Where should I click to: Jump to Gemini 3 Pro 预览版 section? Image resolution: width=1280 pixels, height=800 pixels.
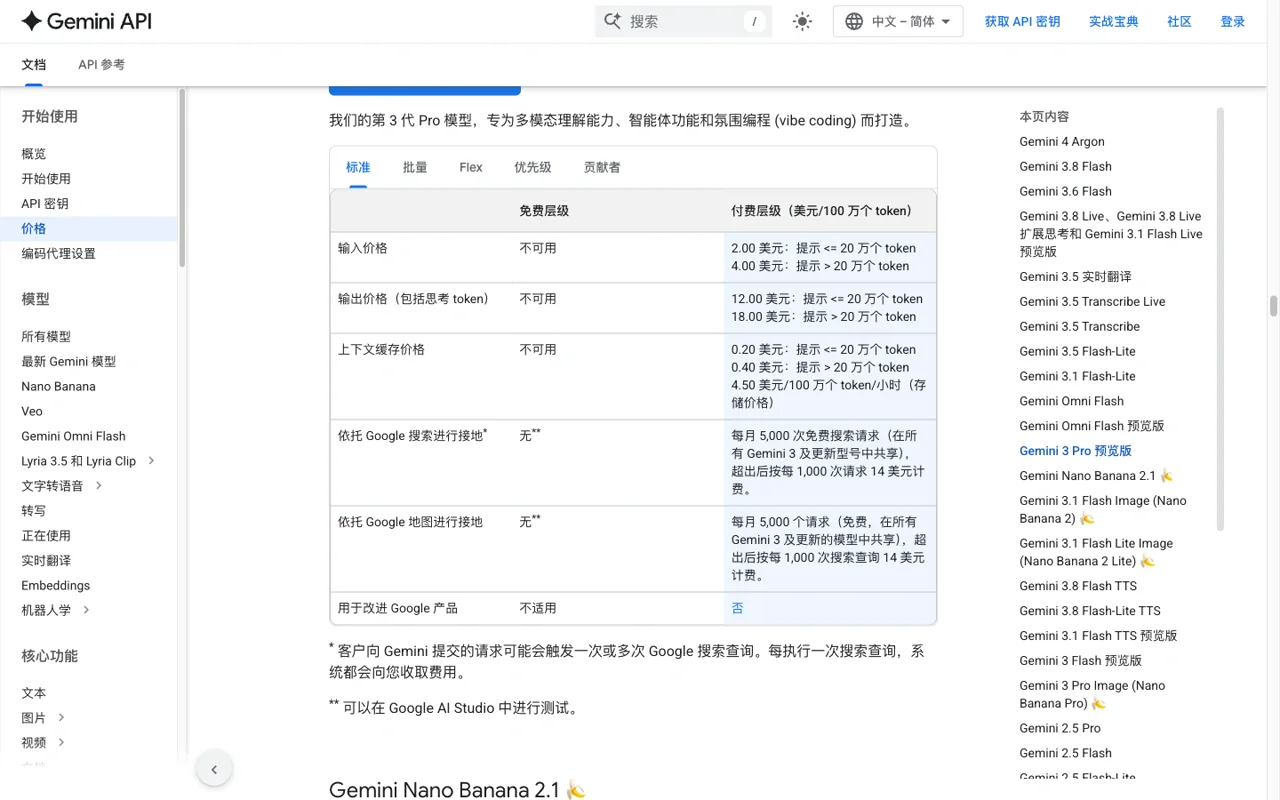point(1075,451)
